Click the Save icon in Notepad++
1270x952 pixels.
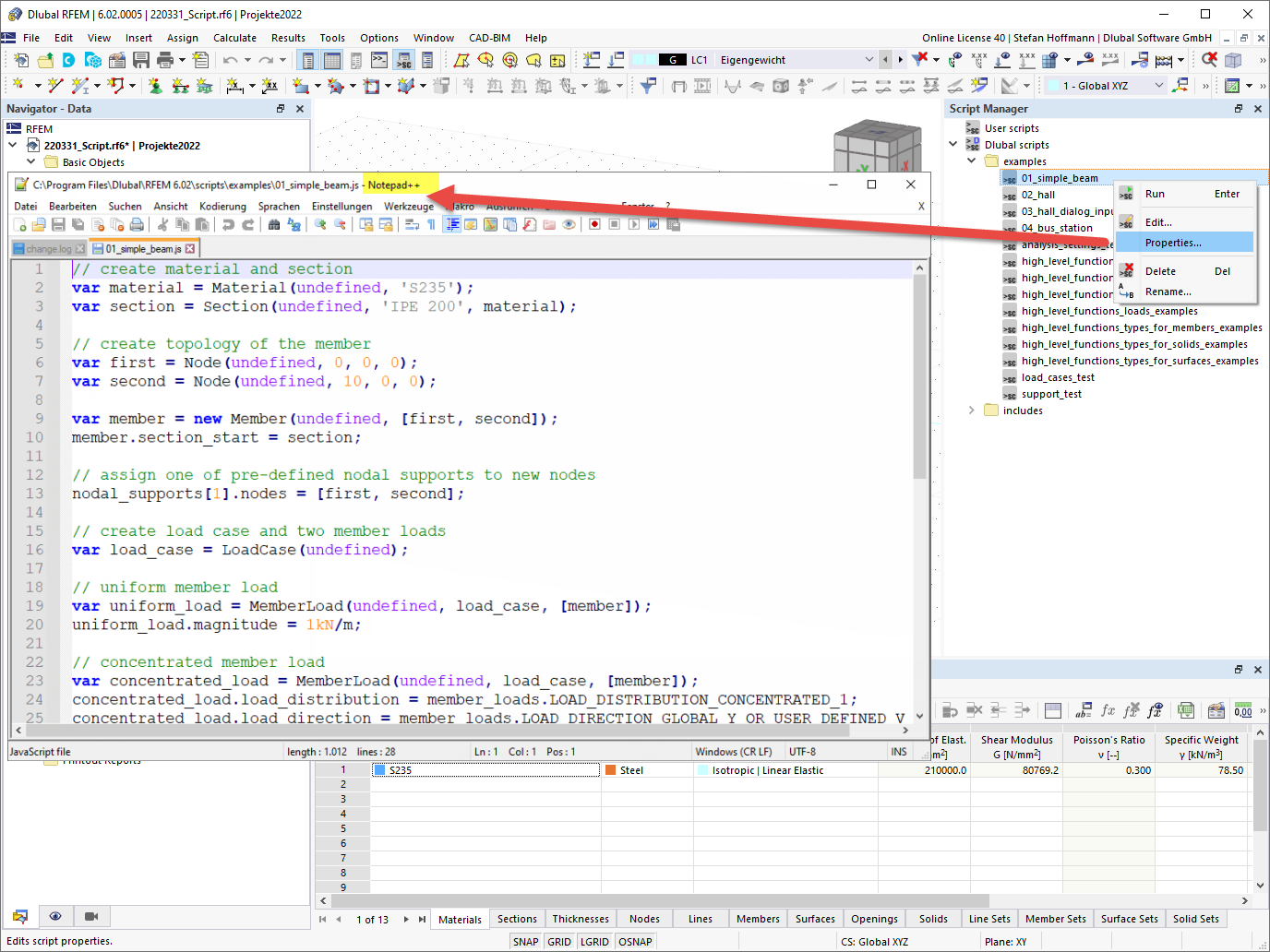pos(57,224)
